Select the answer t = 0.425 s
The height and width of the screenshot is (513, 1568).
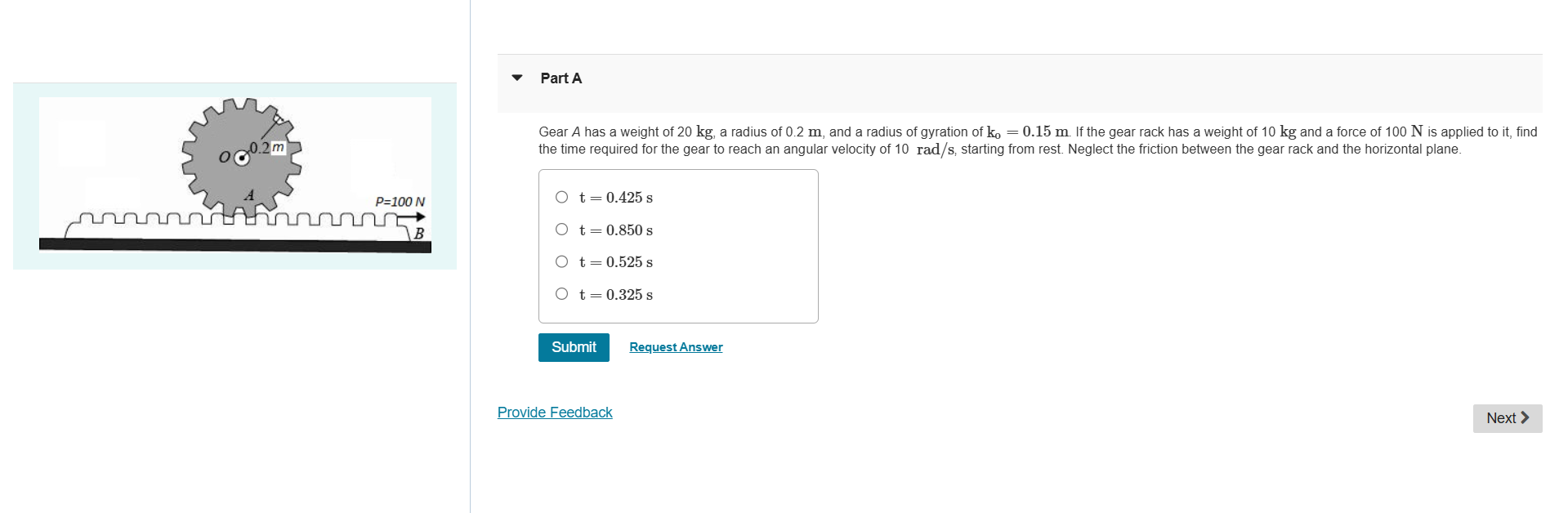tap(561, 196)
